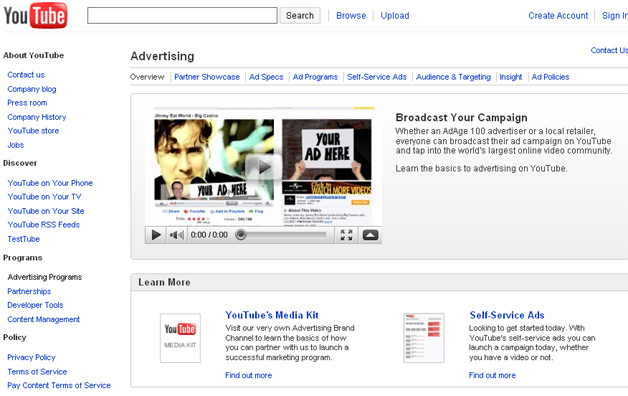Select the Overview tab
Viewport: 628px width, 396px height.
click(147, 77)
